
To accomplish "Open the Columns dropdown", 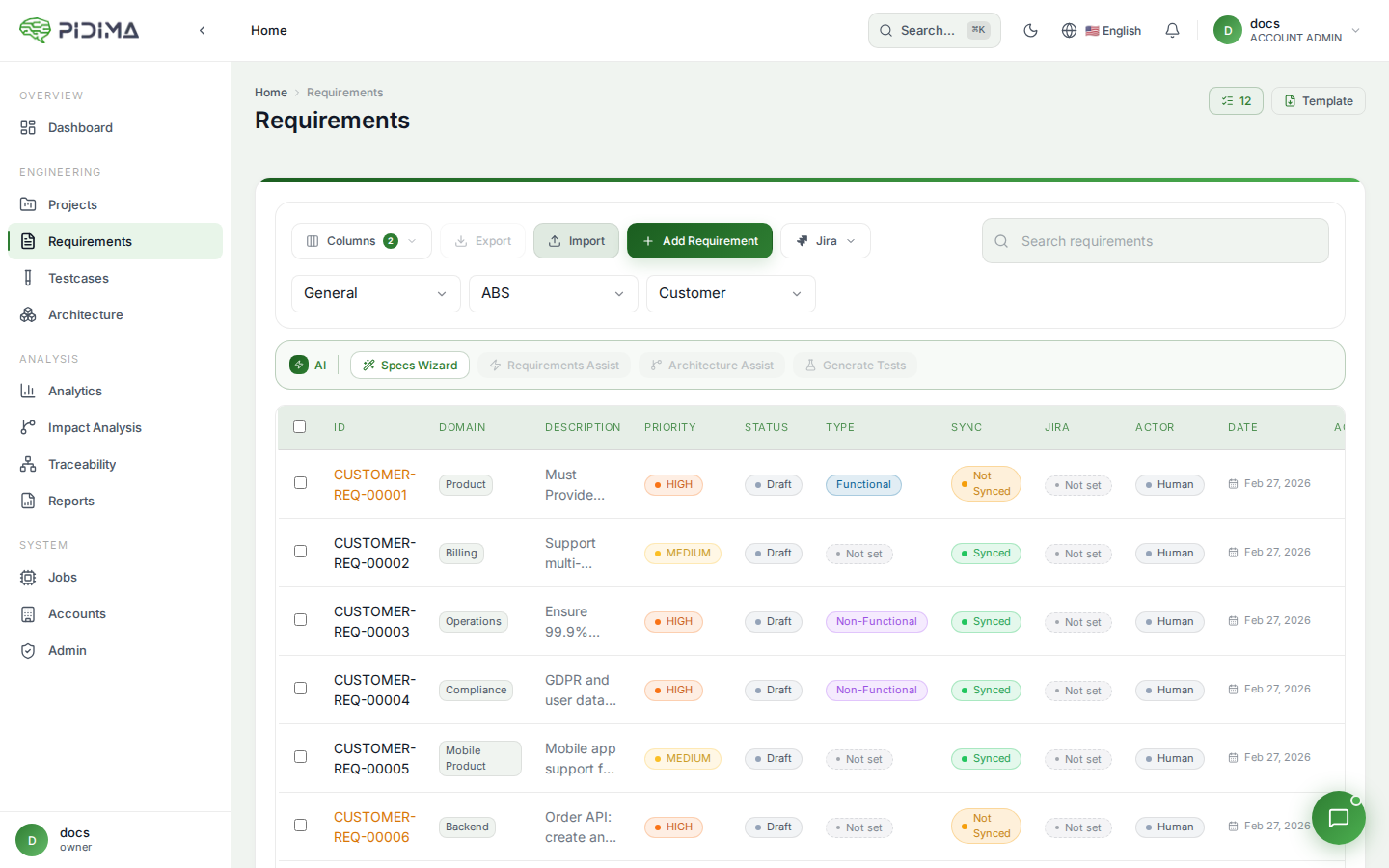I will point(362,241).
